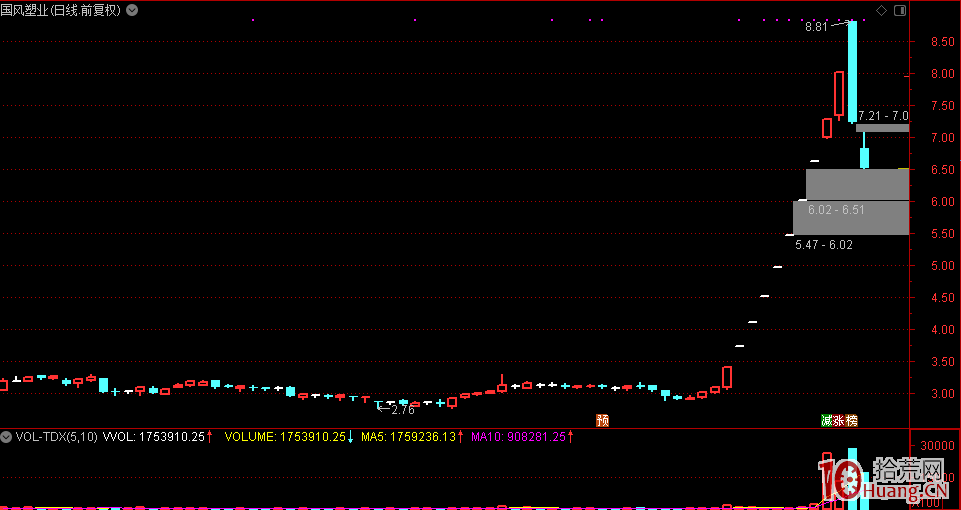
Task: Click the orange 预 event marker
Action: [x=602, y=420]
